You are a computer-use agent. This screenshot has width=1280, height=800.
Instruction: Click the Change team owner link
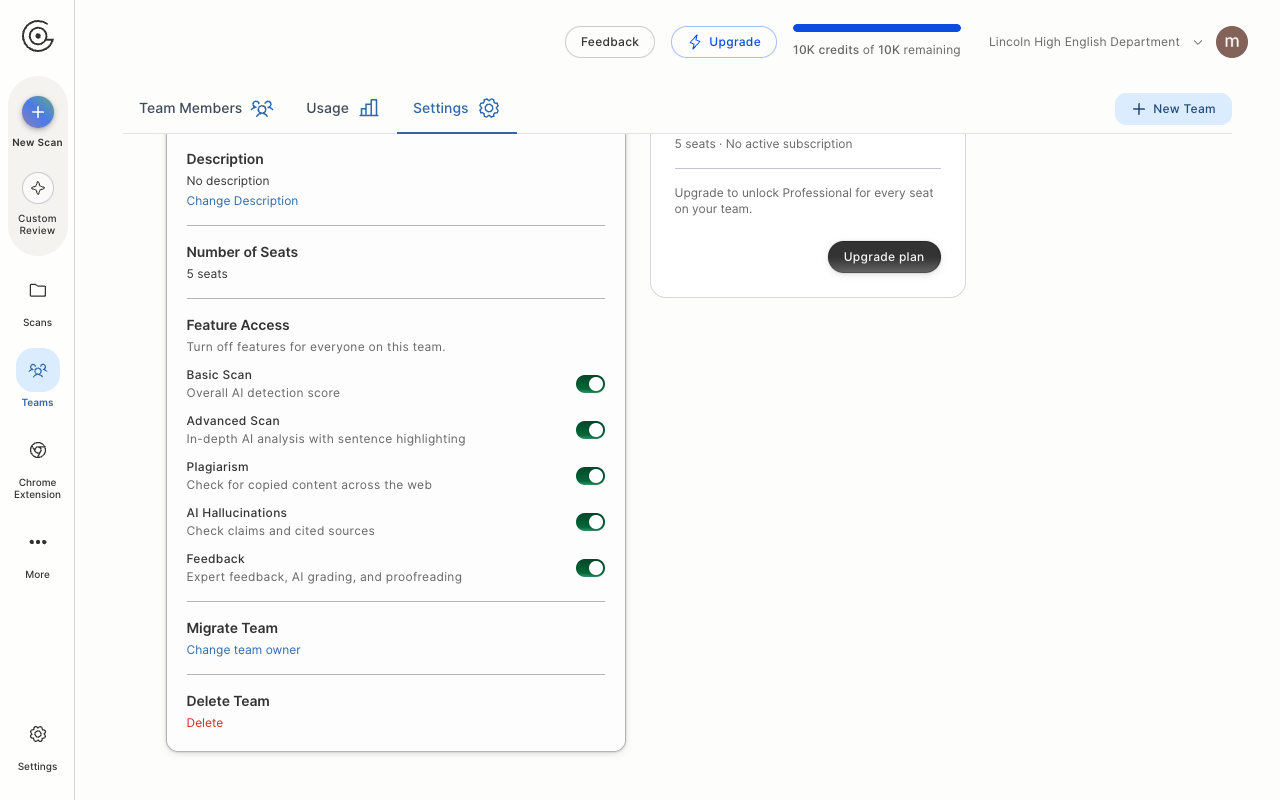(243, 650)
